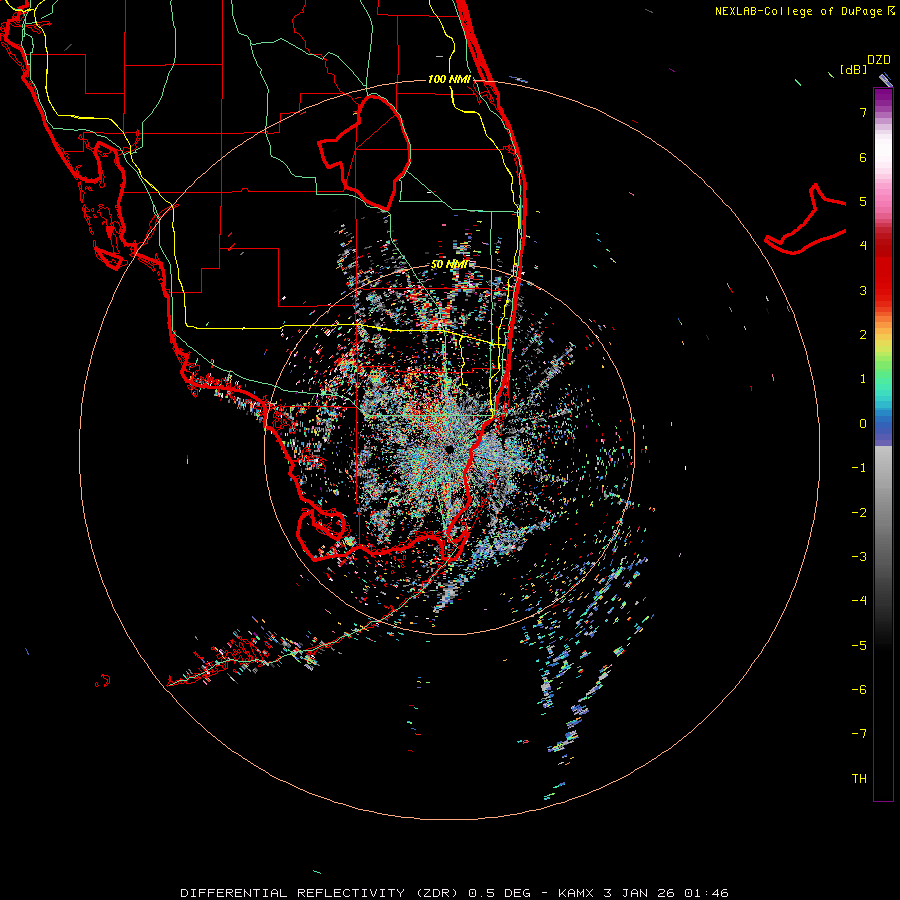Click the 2 tick label on the color scale
Image resolution: width=900 pixels, height=900 pixels.
click(x=863, y=335)
